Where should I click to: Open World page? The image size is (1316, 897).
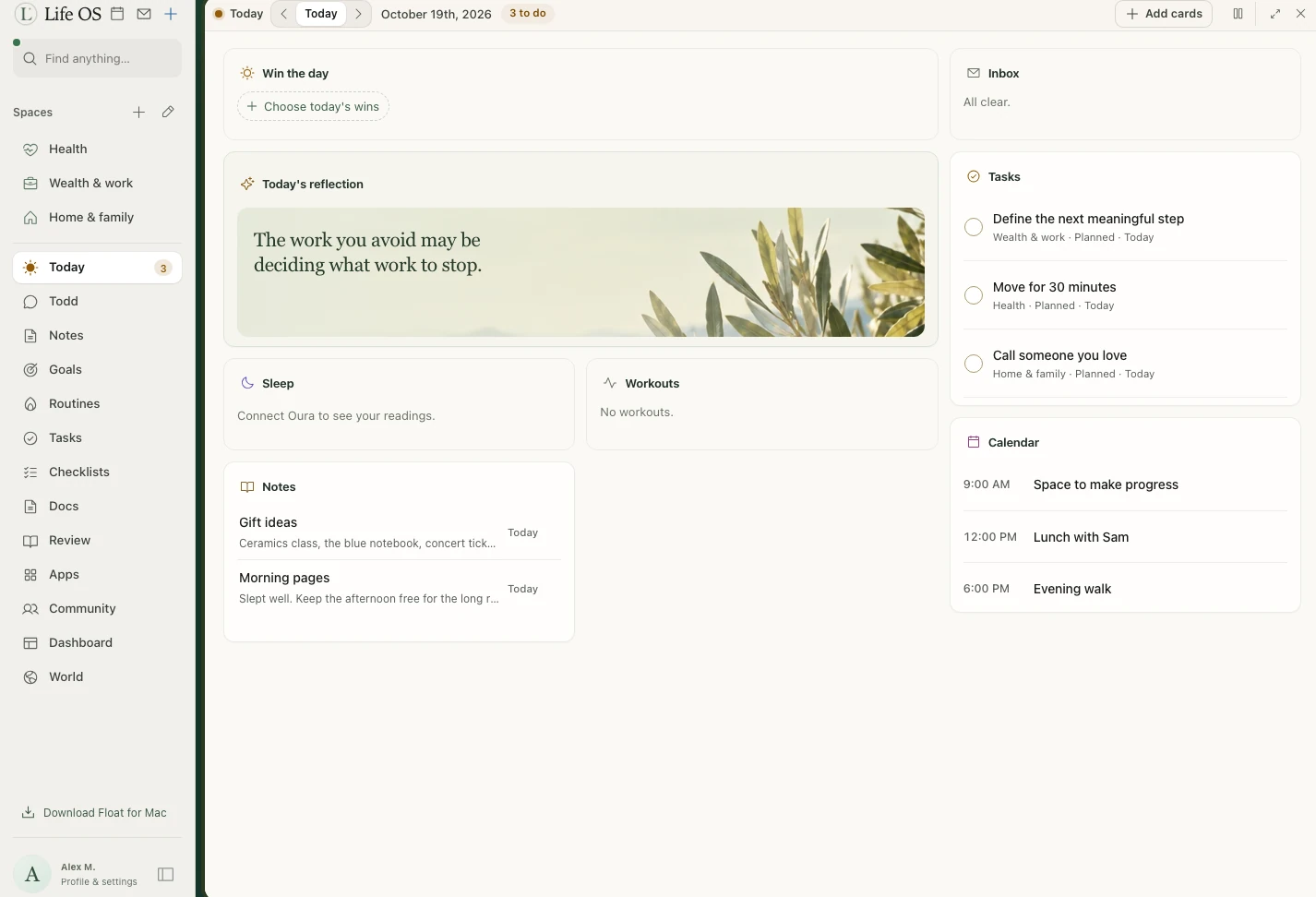click(97, 676)
